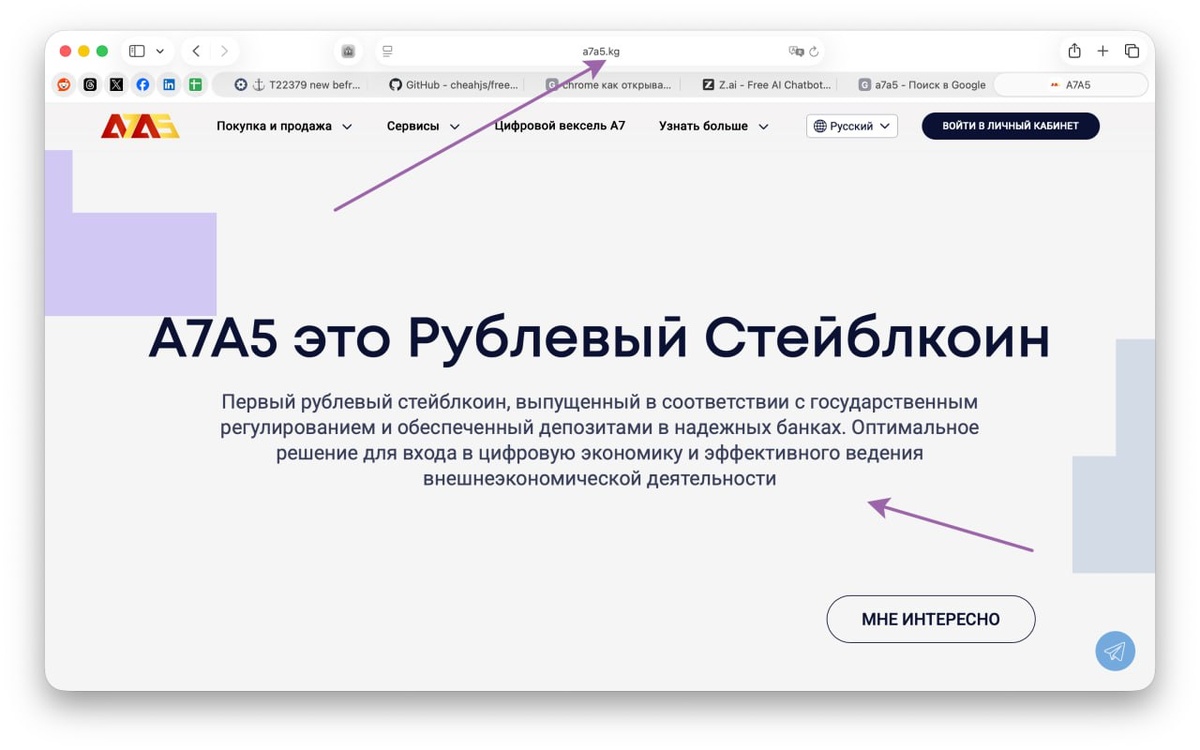This screenshot has height=750, width=1200.
Task: Click the heading A7A5 это Рублевый Стейблкоин
Action: click(x=599, y=339)
